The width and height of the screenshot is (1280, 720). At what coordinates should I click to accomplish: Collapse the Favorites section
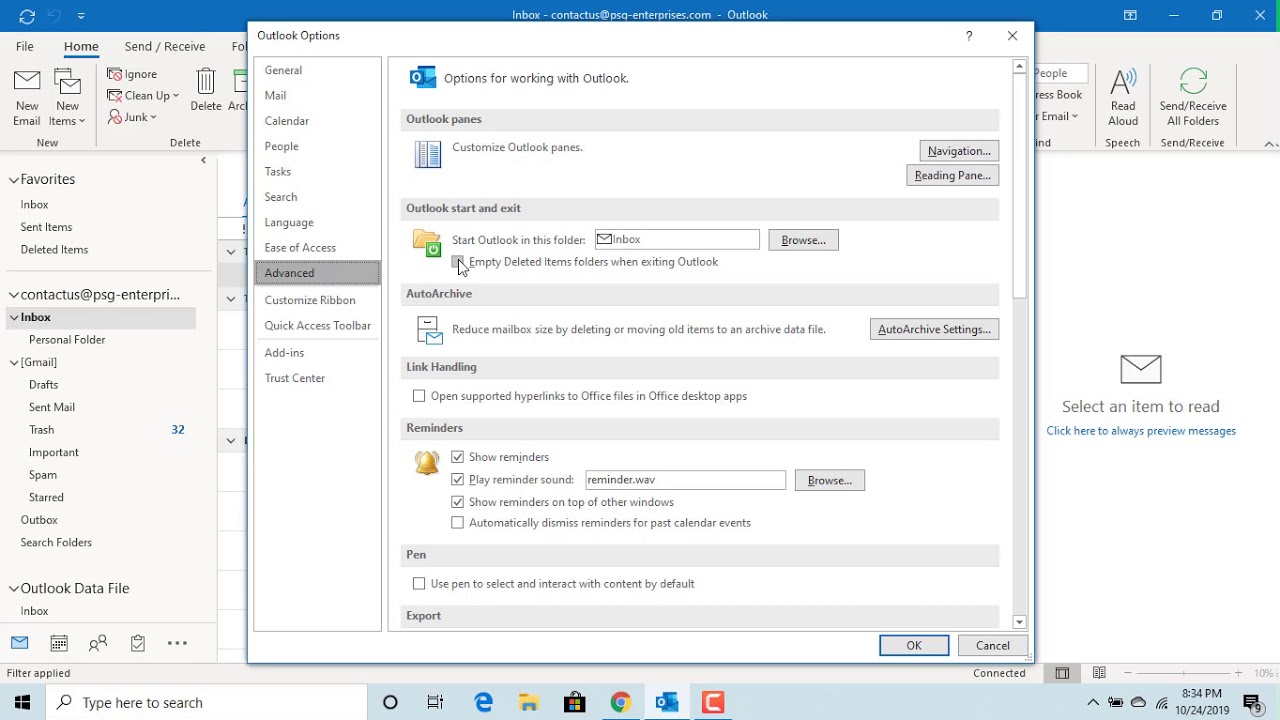pyautogui.click(x=14, y=179)
